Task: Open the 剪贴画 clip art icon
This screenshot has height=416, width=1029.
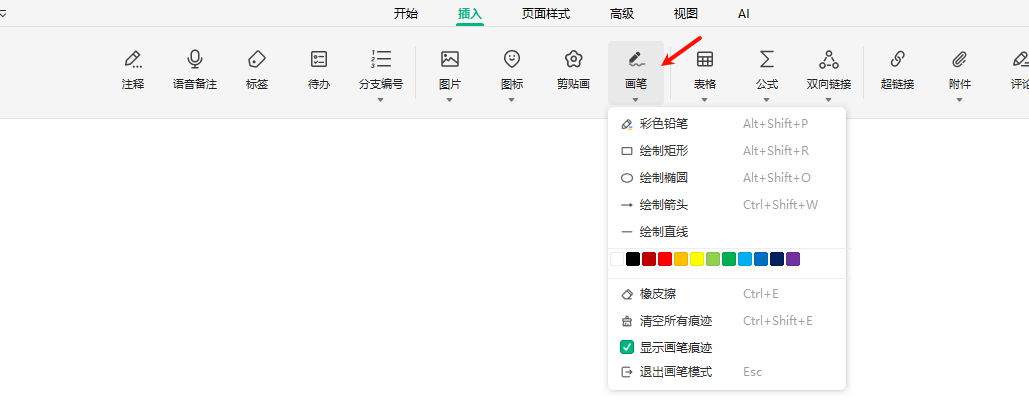Action: (x=574, y=59)
